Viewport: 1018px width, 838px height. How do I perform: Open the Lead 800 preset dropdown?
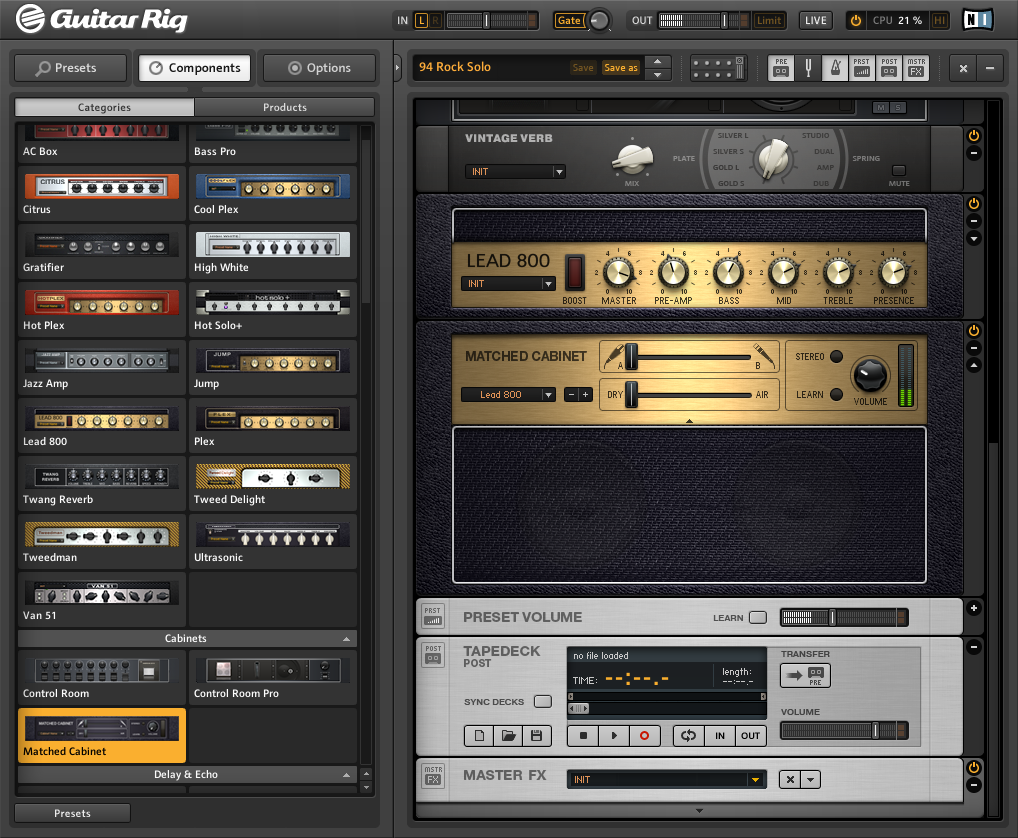click(x=508, y=284)
